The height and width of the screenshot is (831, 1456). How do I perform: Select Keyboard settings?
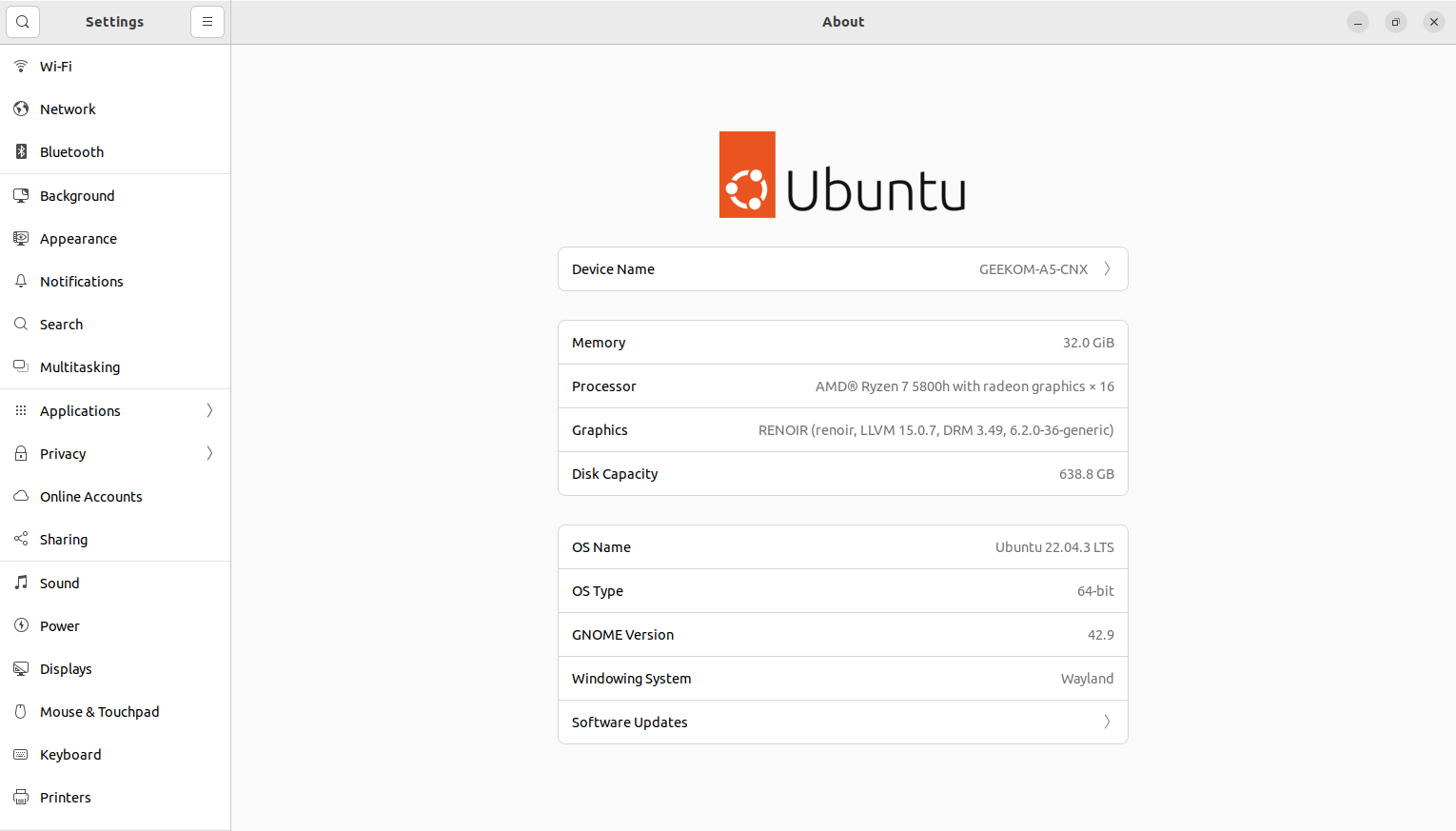click(115, 754)
